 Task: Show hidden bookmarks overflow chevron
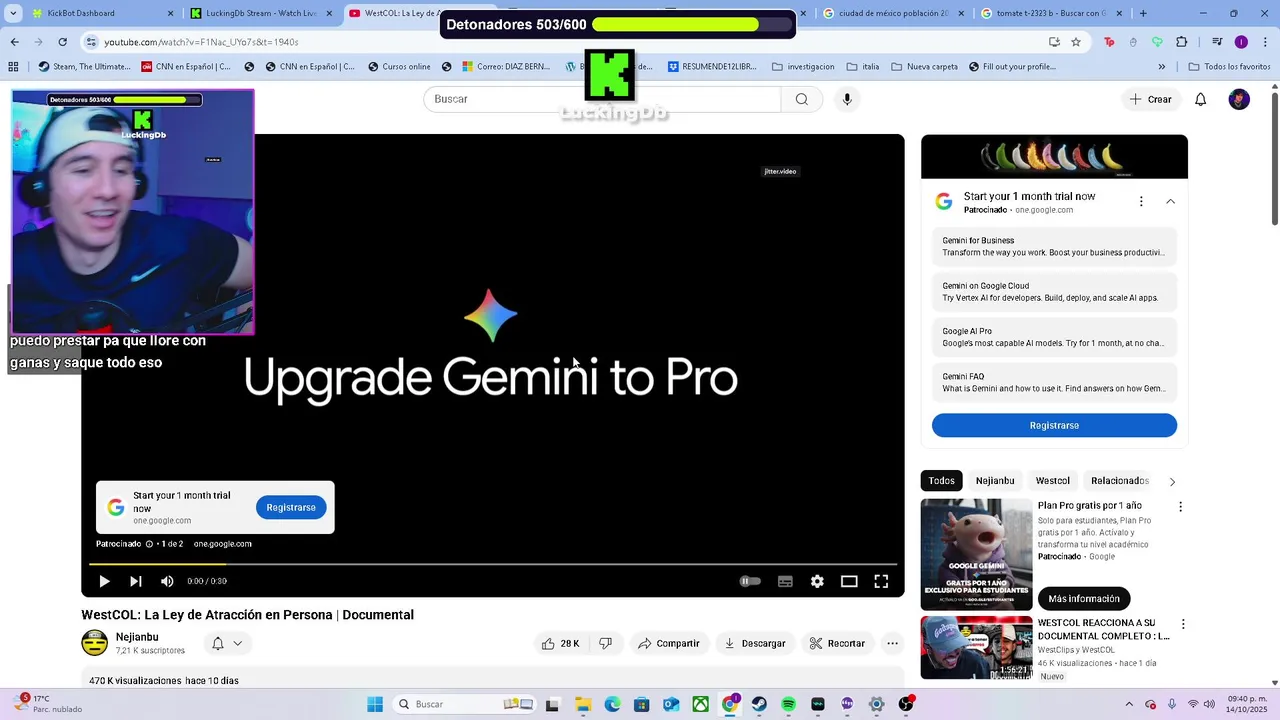pos(1161,67)
